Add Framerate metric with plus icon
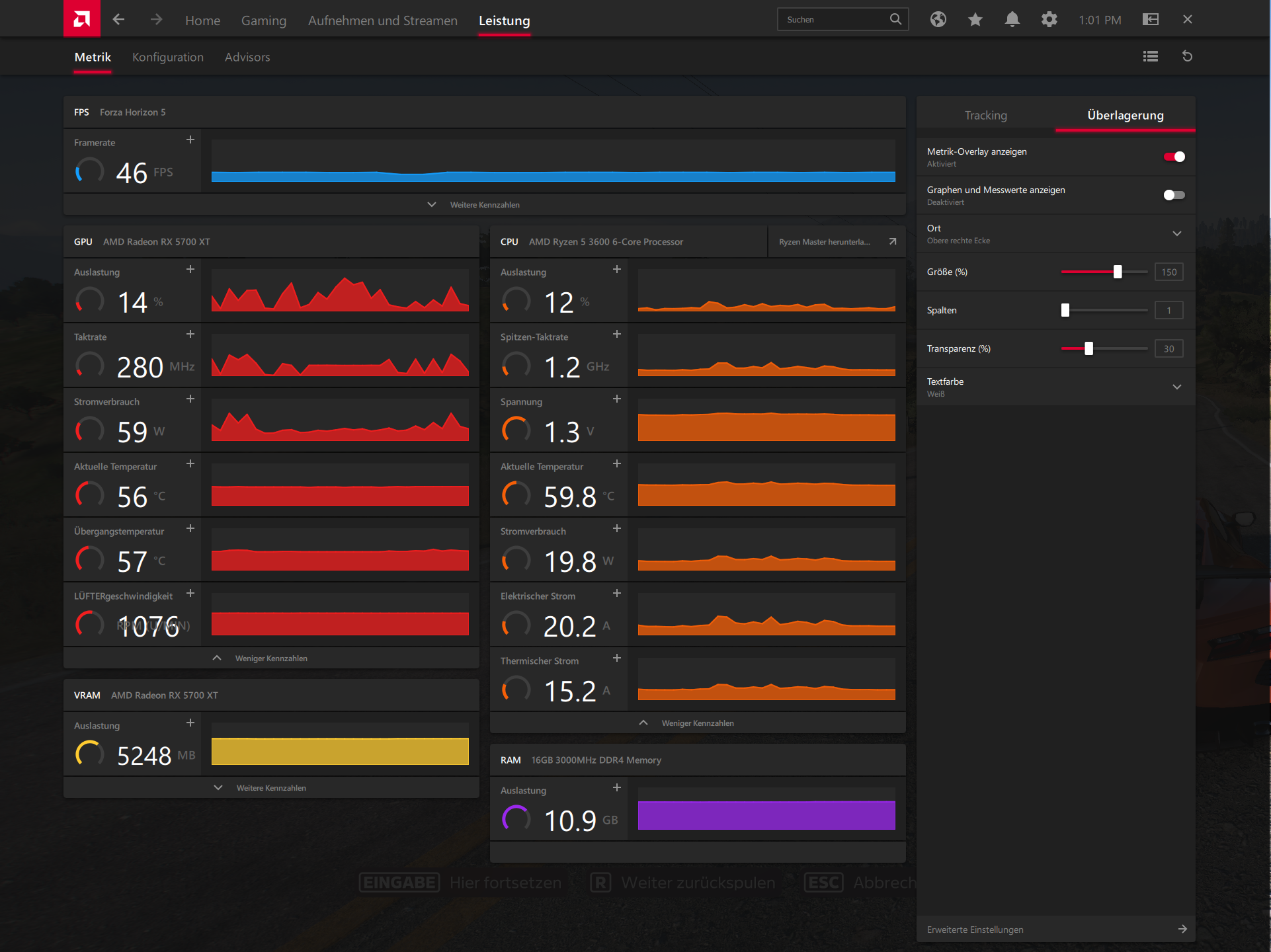Image resolution: width=1271 pixels, height=952 pixels. (x=190, y=139)
